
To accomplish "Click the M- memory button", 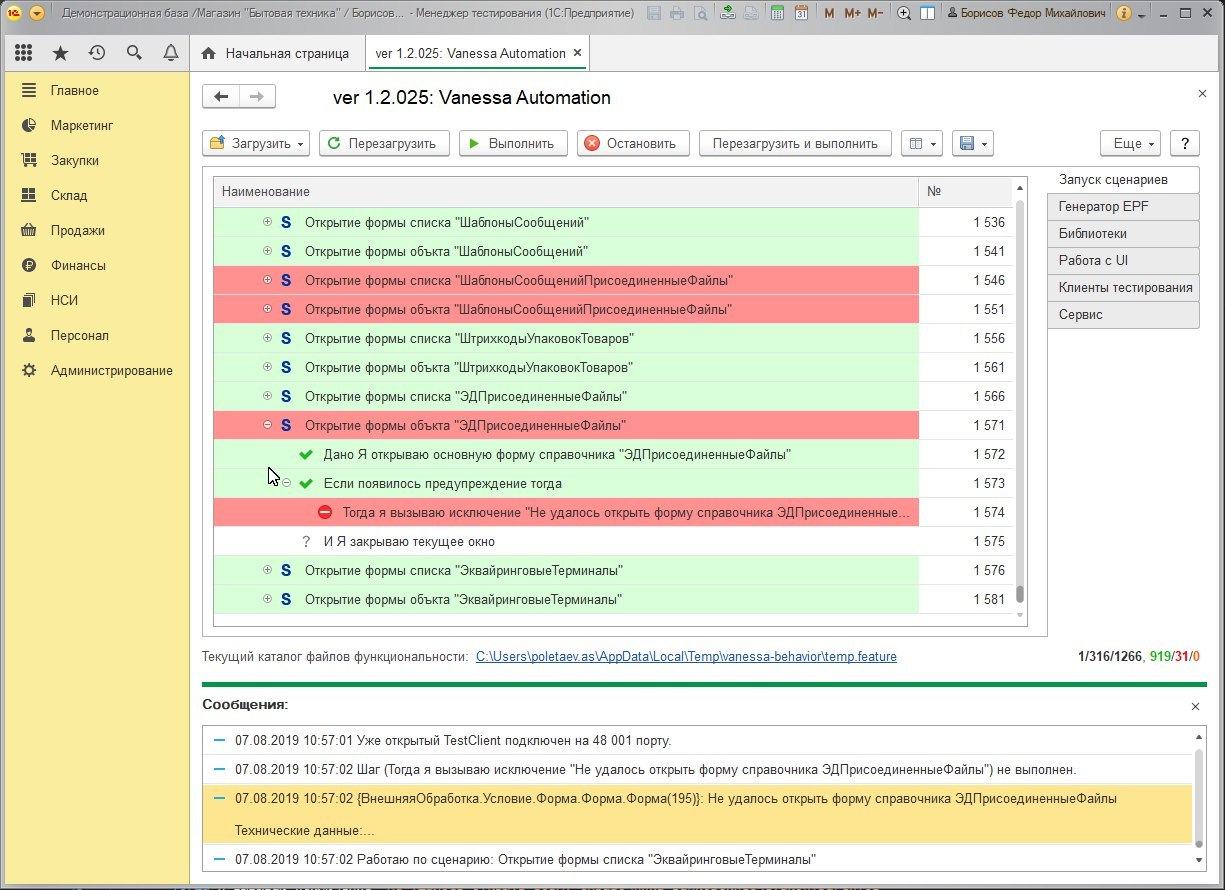I will click(x=875, y=14).
